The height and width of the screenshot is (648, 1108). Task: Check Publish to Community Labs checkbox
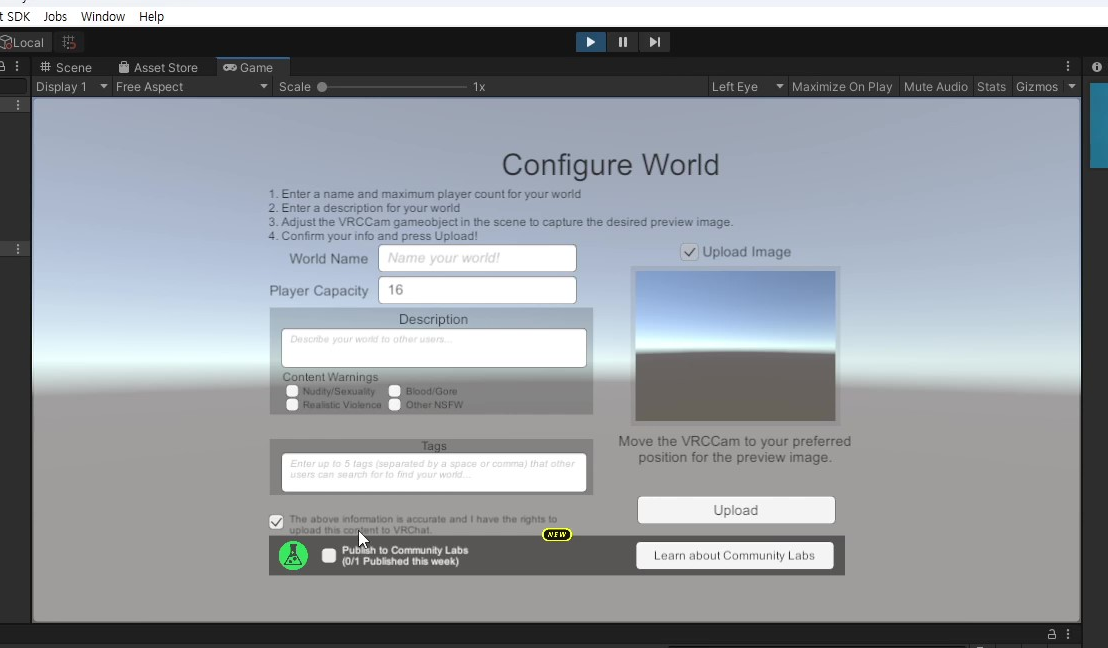coord(329,555)
